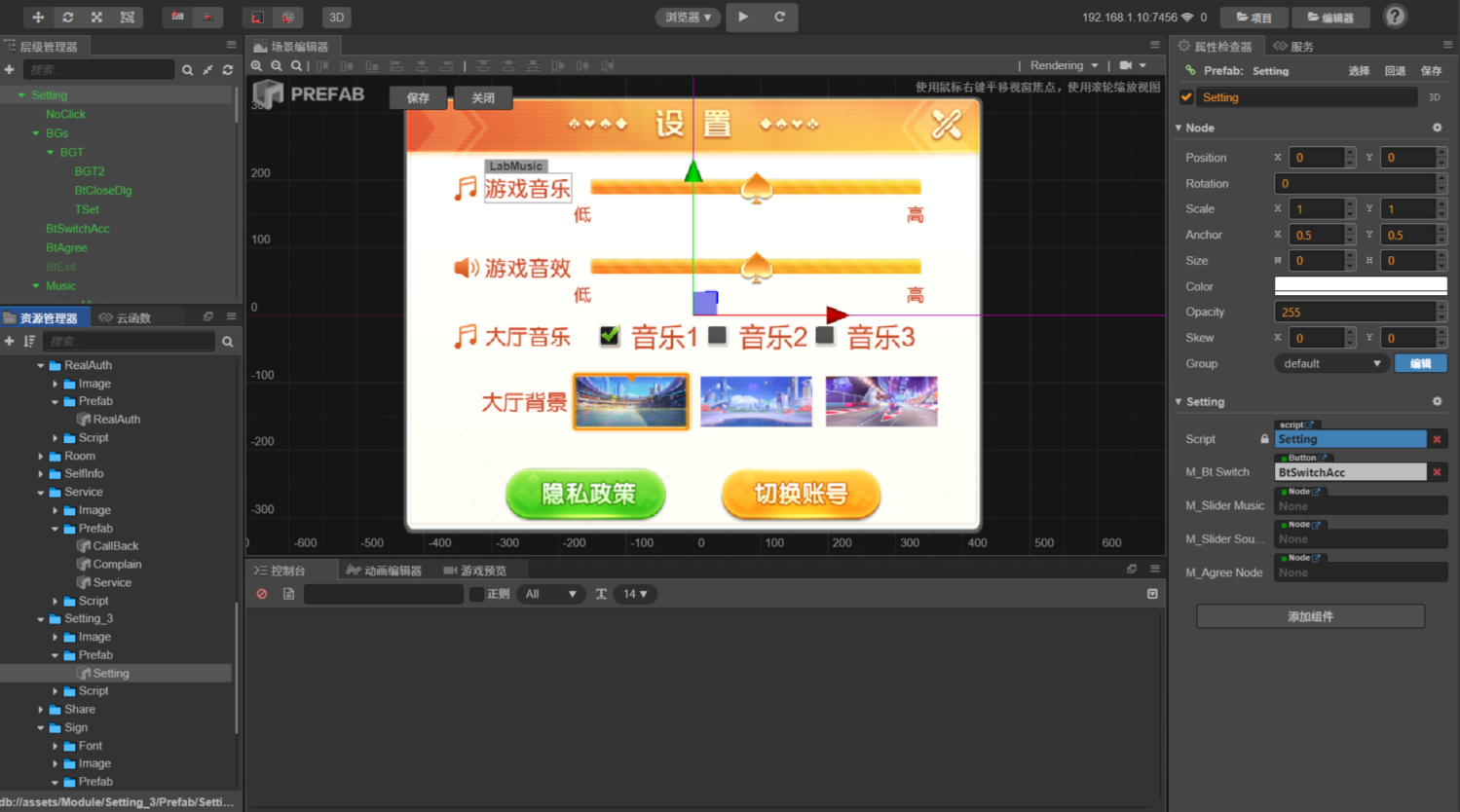
Task: Refresh the node hierarchy panel
Action: pos(228,70)
